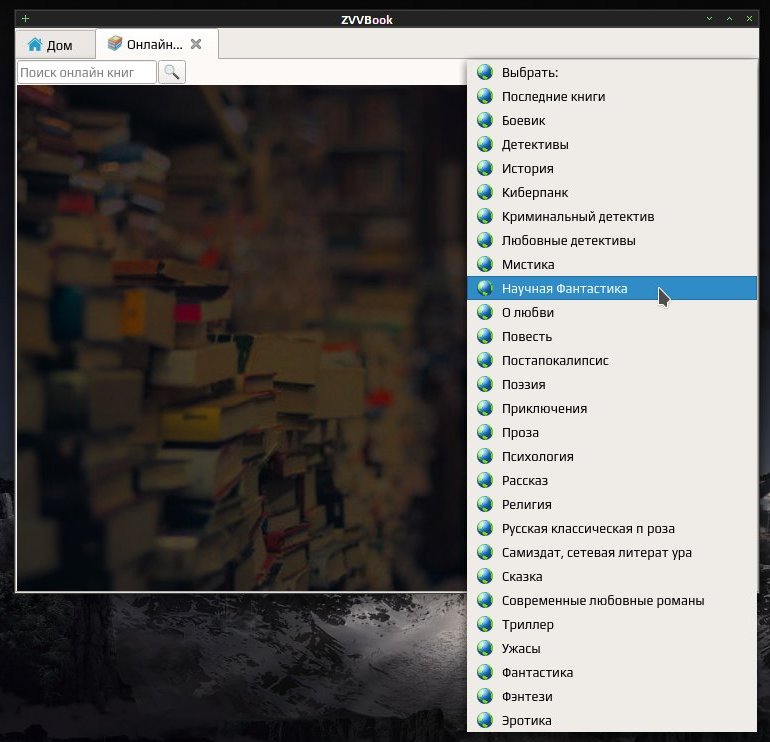This screenshot has height=742, width=770.
Task: Select Любовные детективы entry
Action: pyautogui.click(x=612, y=241)
